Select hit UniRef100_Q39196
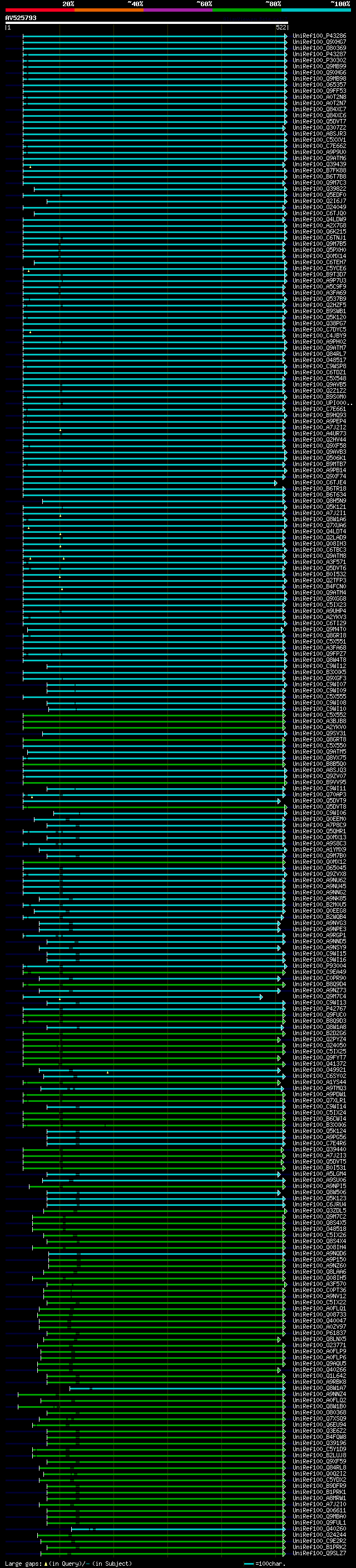This screenshot has height=1568, width=356. point(319,1443)
